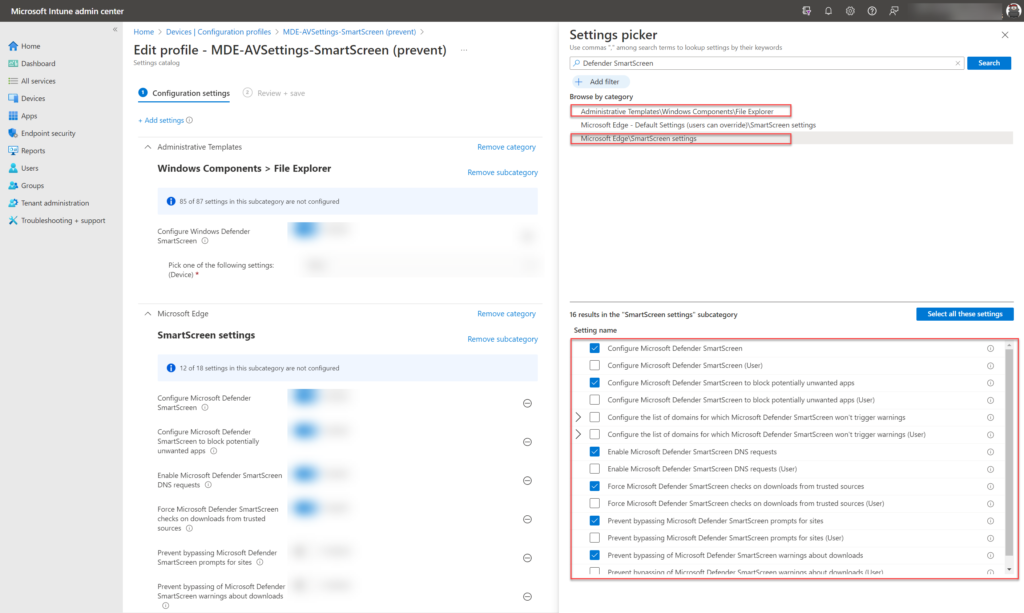Expand list of domains SmartScreen won't trigger warnings
Screen dimensions: 1024x613
(x=578, y=417)
